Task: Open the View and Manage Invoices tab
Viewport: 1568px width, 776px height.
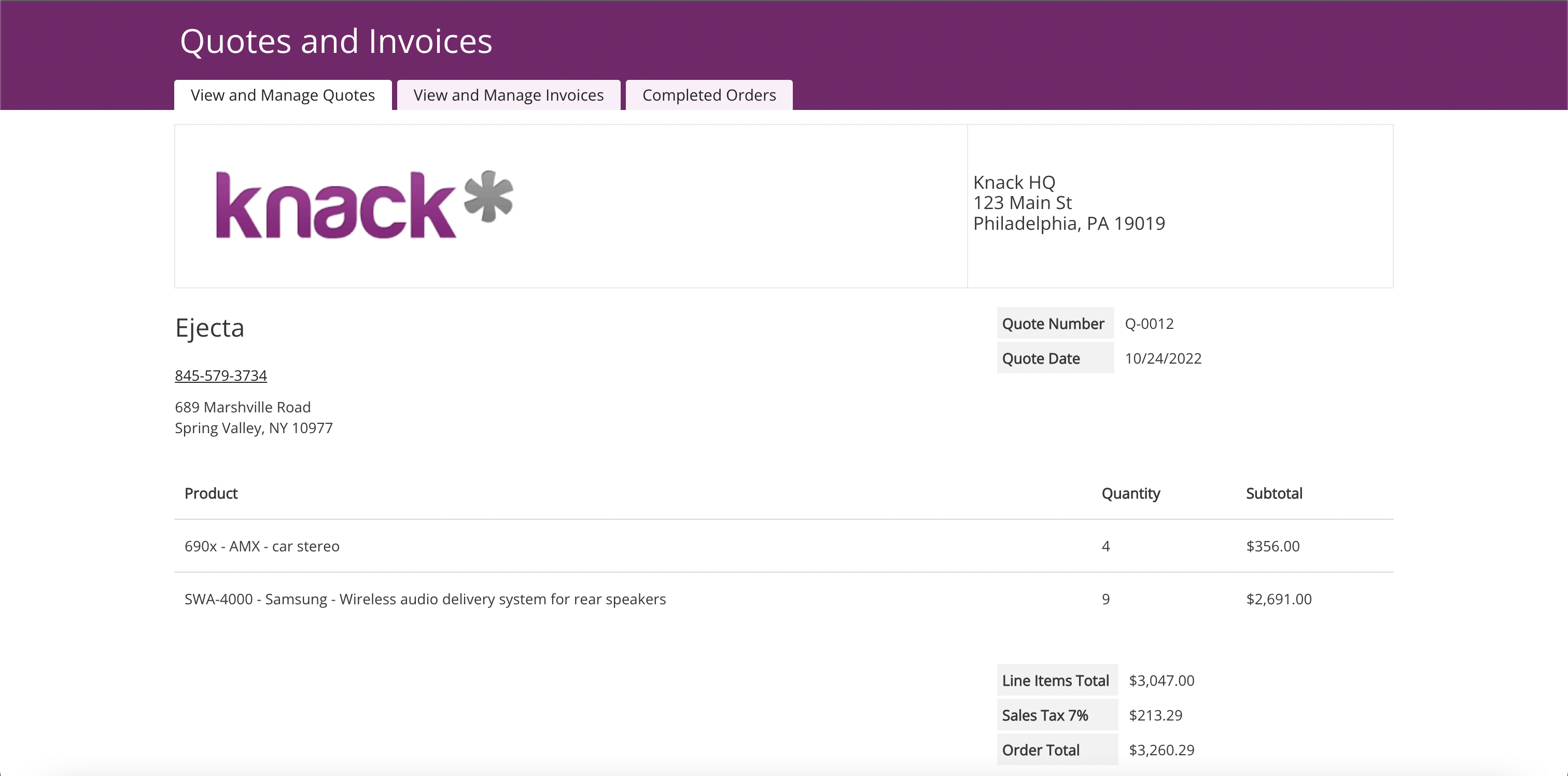Action: click(x=508, y=95)
